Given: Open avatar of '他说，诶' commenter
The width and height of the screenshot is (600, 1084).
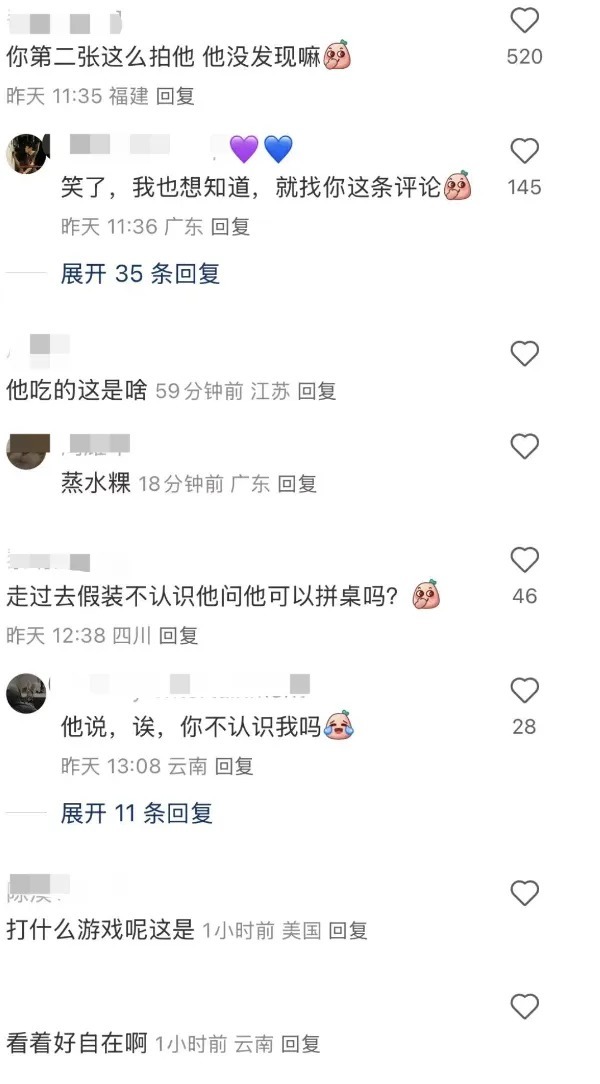Looking at the screenshot, I should click(x=26, y=693).
